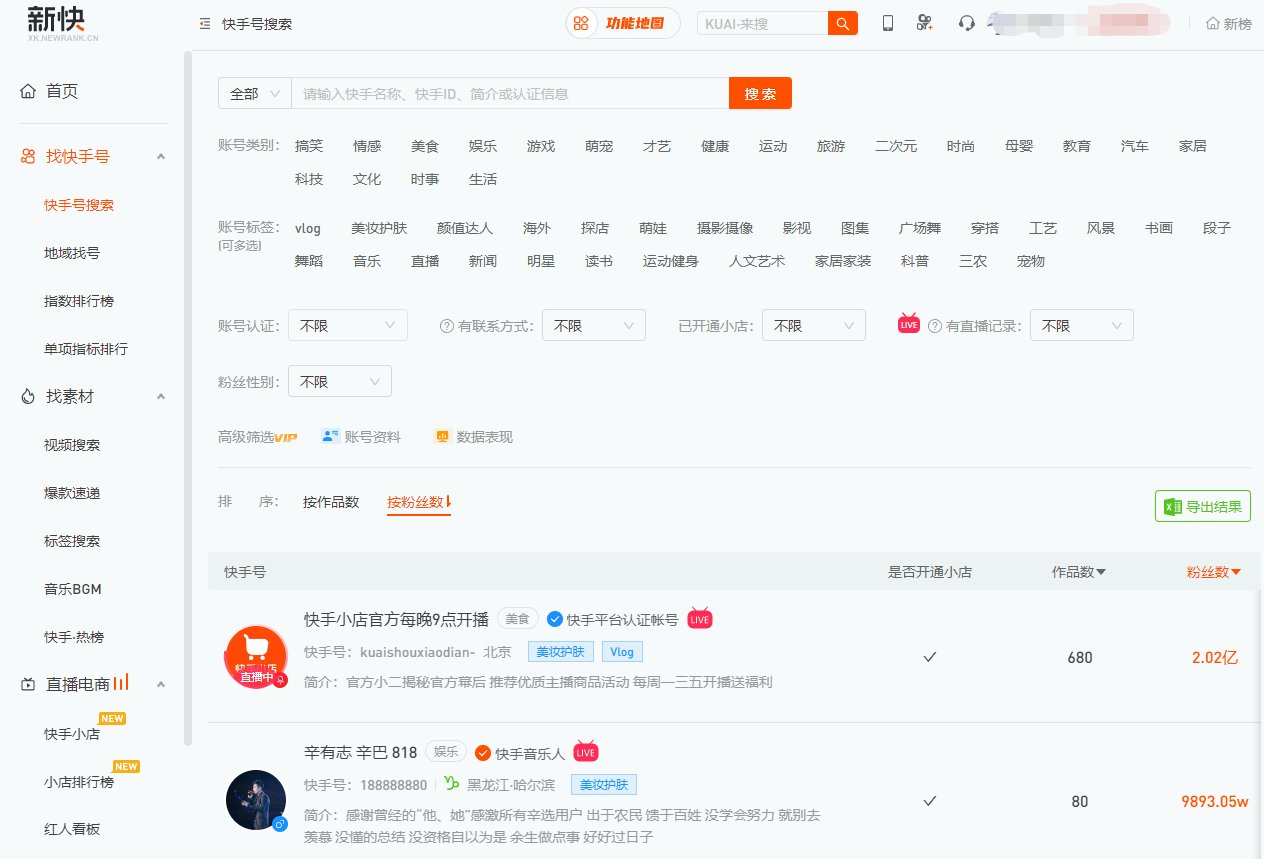The height and width of the screenshot is (859, 1264).
Task: Toggle the 三农 account tag
Action: point(973,261)
